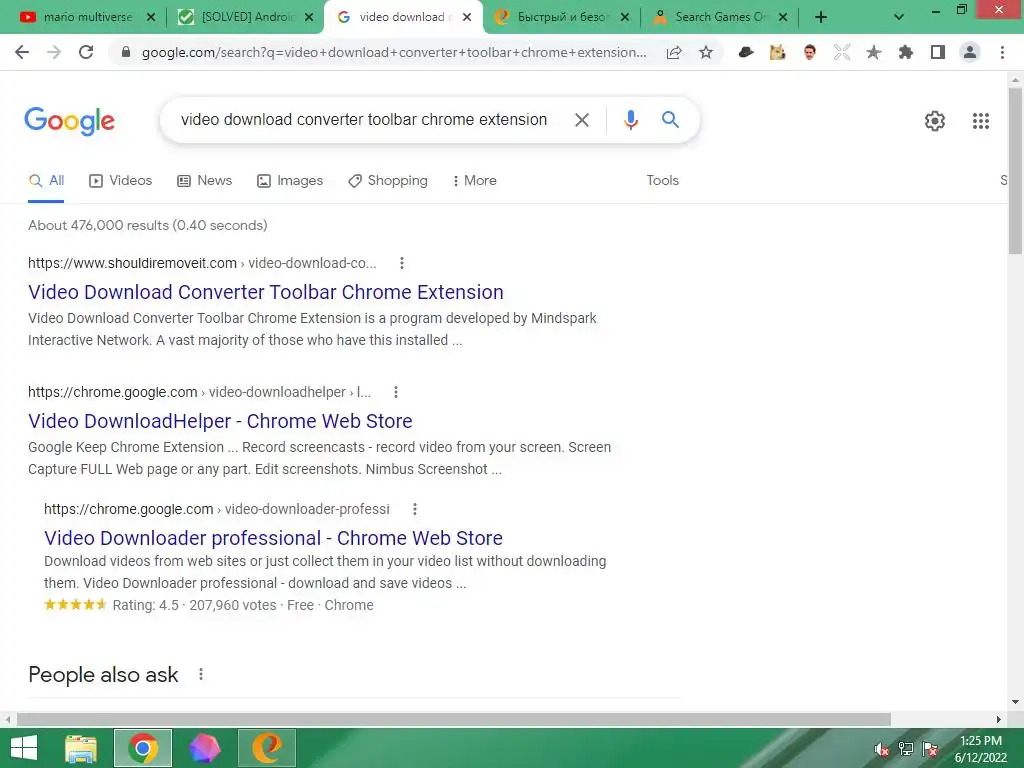Click the scrollbar down arrow
This screenshot has height=768, width=1024.
(1015, 702)
